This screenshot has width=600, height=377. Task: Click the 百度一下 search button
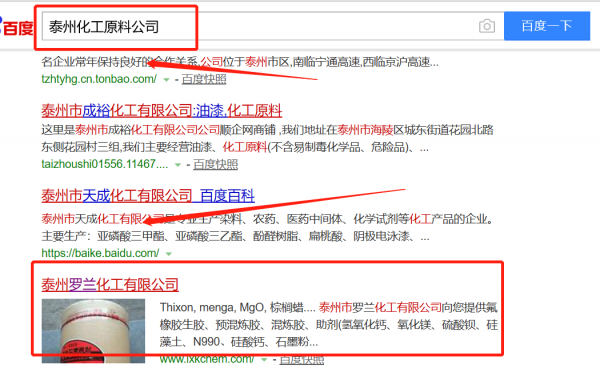pyautogui.click(x=547, y=26)
